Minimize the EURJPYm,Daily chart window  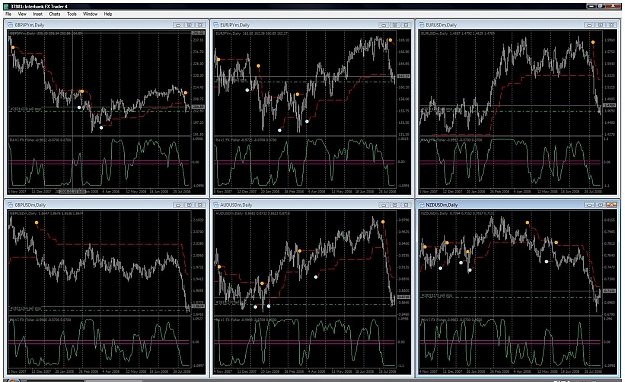384,25
